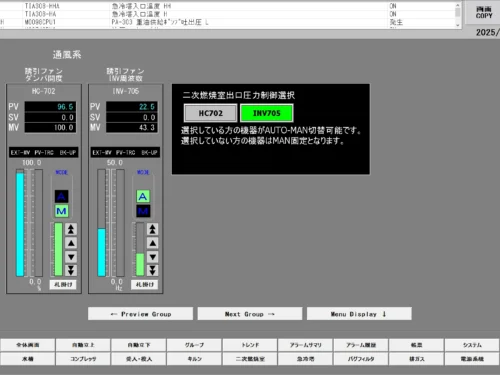This screenshot has height=375, width=500.
Task: Click the alarm list scrollbar down arrow
Action: pos(458,25)
